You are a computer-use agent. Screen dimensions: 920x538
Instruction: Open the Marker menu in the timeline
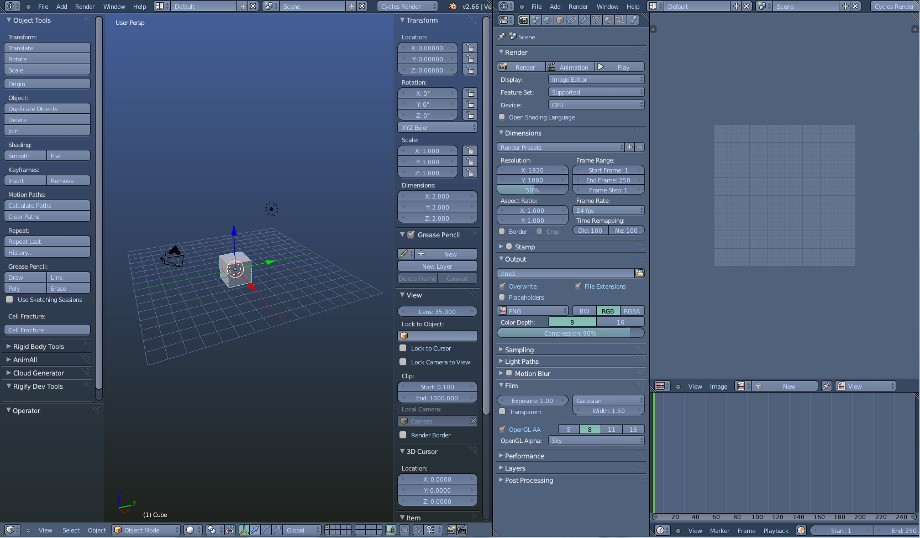pos(718,530)
